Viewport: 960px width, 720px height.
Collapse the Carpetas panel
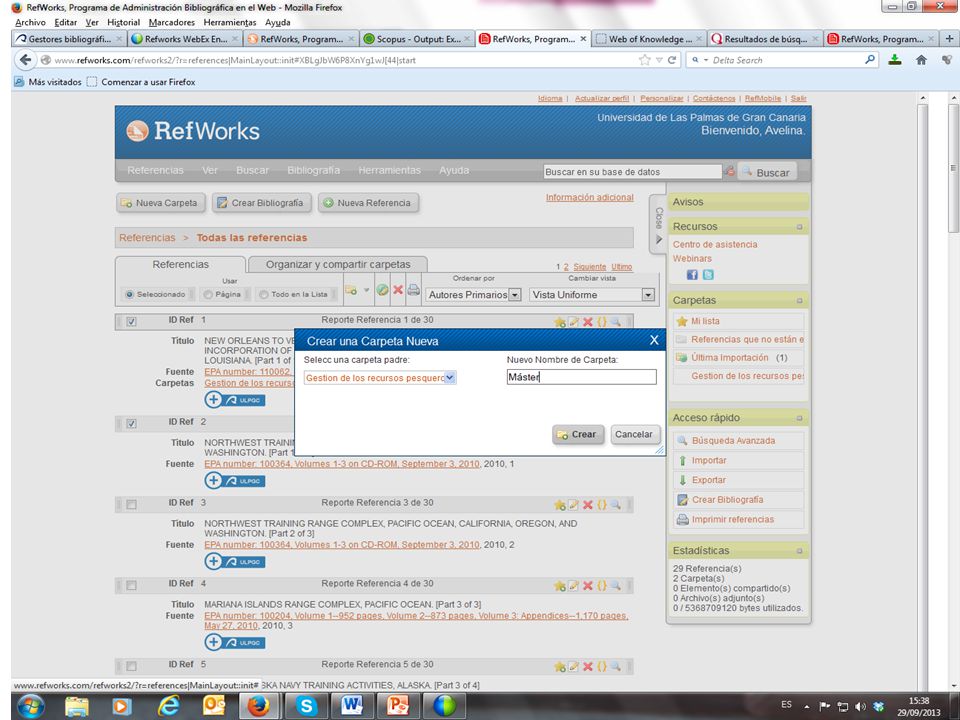(799, 301)
